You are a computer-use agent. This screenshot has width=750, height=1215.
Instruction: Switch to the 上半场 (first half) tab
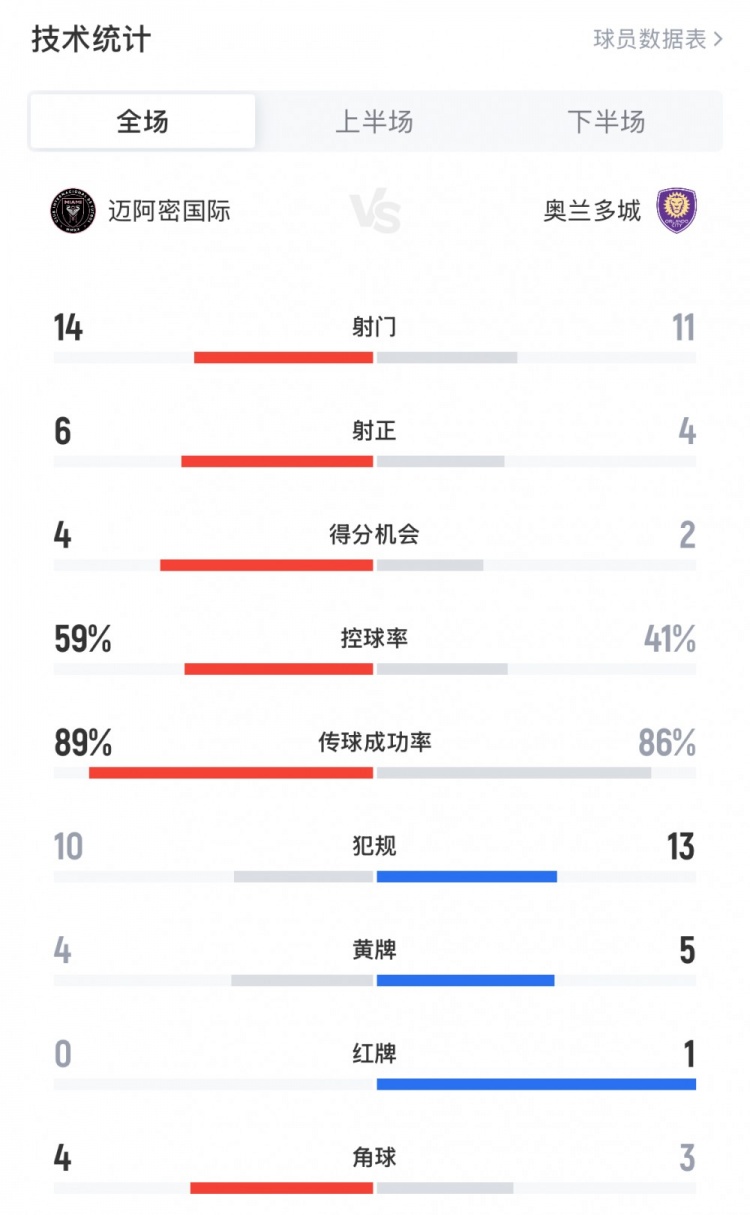[375, 121]
